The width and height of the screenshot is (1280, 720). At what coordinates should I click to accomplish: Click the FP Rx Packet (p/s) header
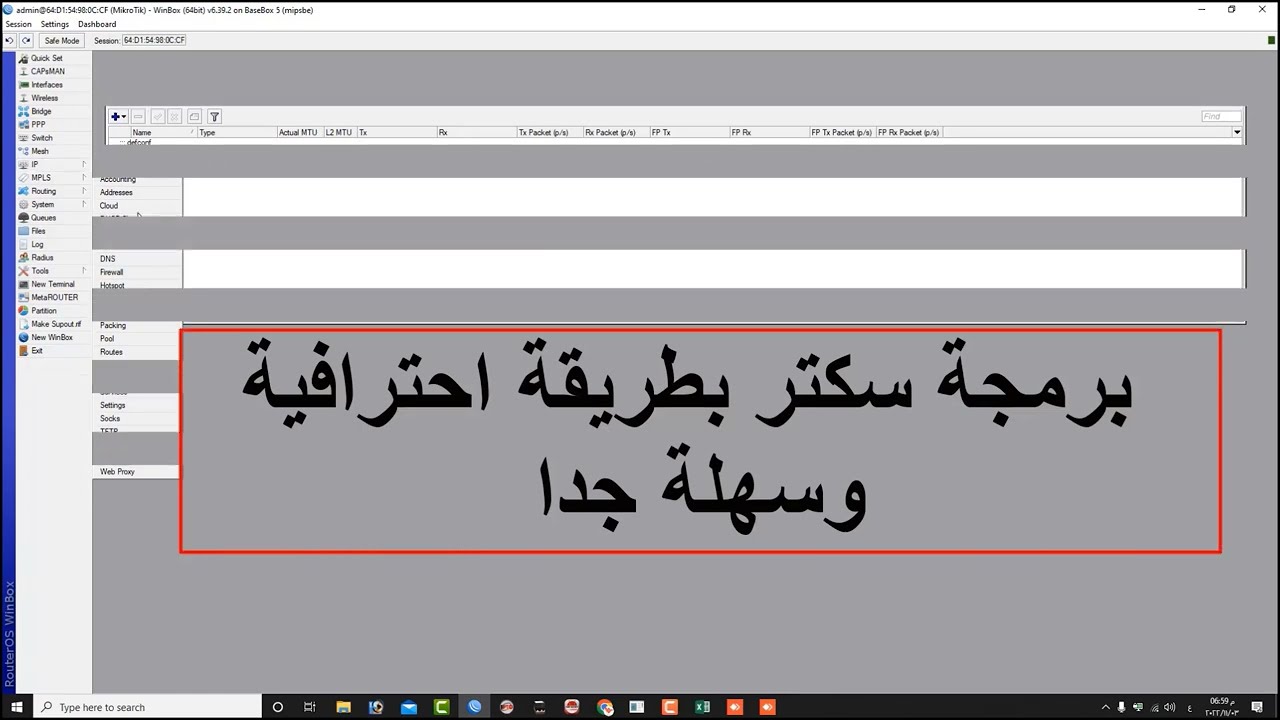[x=909, y=132]
